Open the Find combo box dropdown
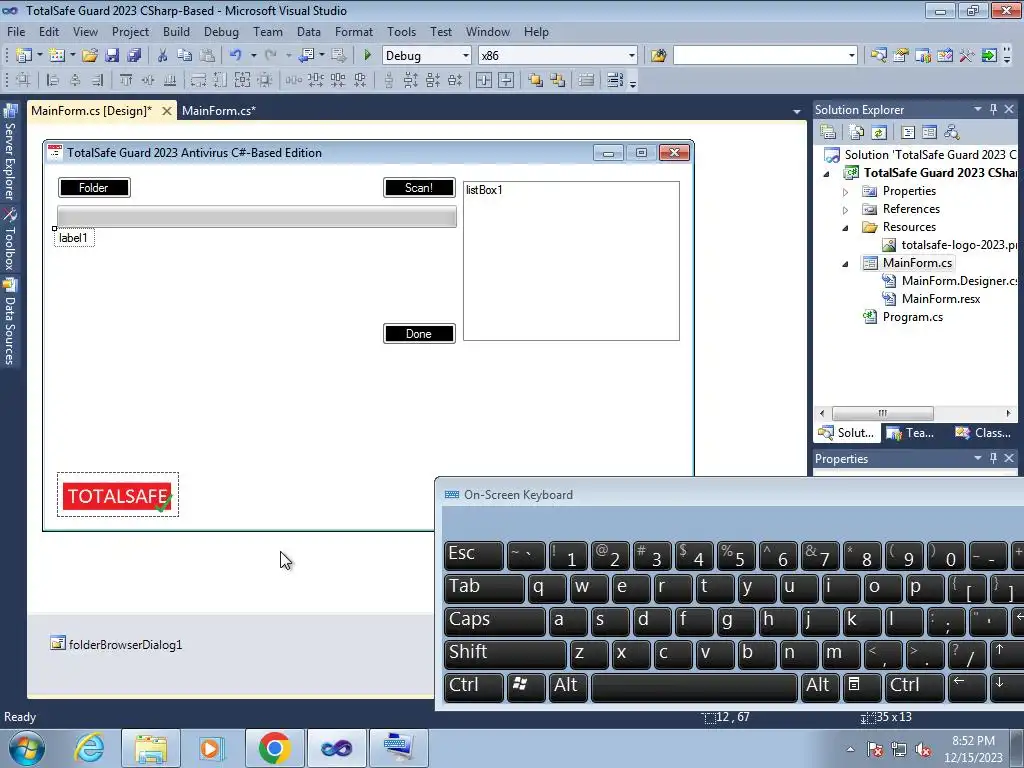Screen dimensions: 1024x768 [852, 56]
